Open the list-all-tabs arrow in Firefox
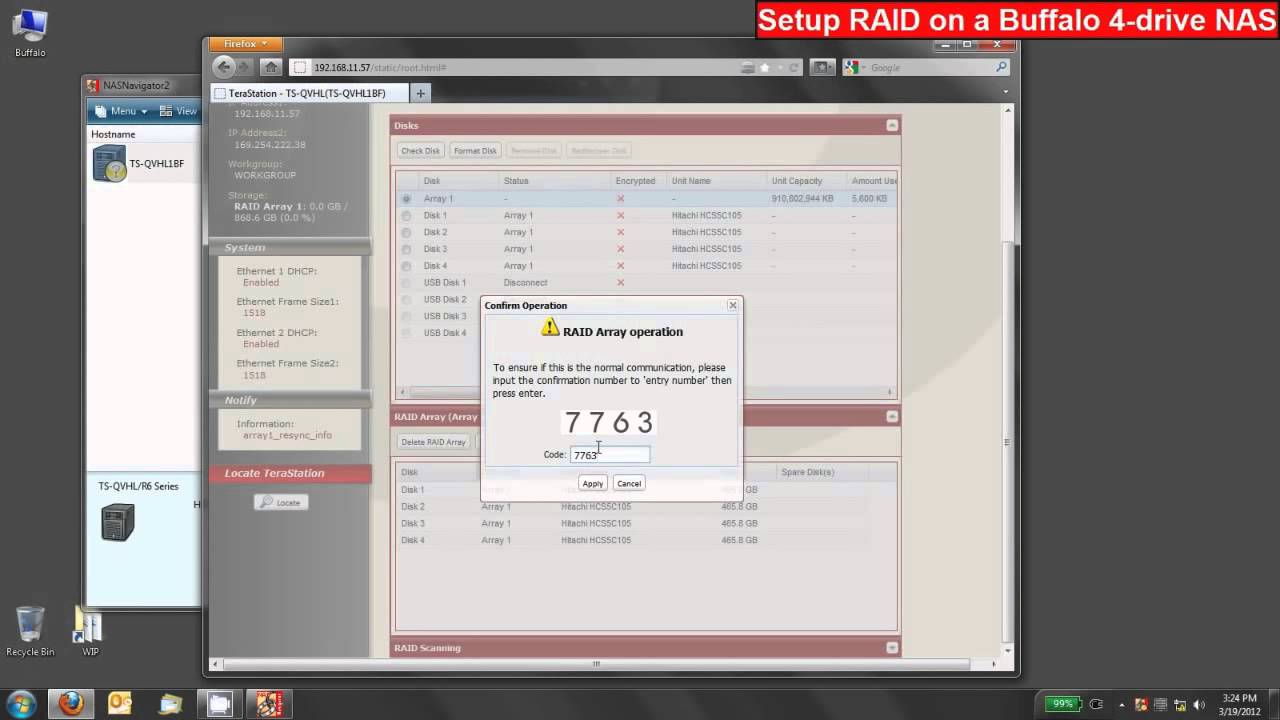The height and width of the screenshot is (720, 1280). 1006,92
